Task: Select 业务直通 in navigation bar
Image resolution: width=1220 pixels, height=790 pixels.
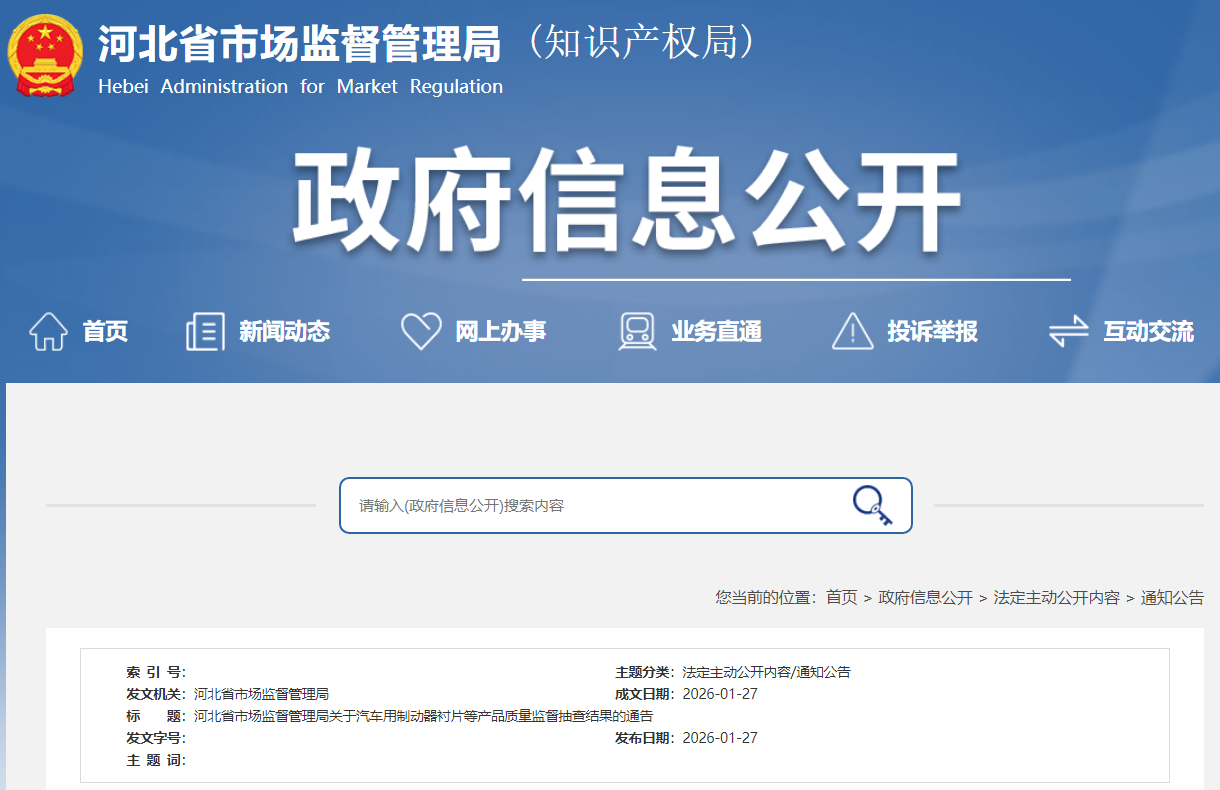Action: tap(716, 331)
